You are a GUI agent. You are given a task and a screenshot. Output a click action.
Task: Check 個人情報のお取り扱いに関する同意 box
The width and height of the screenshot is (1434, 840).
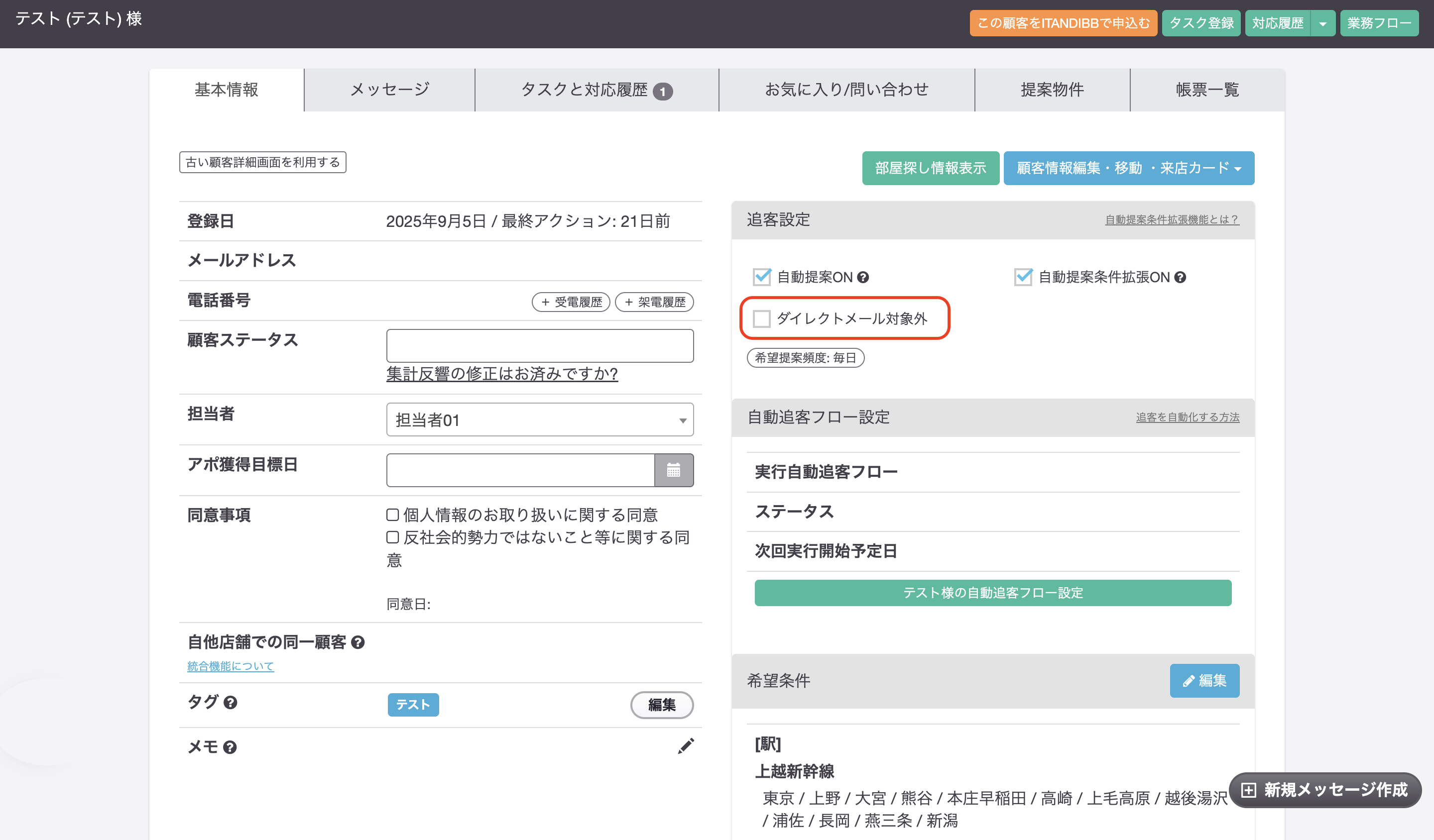pyautogui.click(x=392, y=515)
